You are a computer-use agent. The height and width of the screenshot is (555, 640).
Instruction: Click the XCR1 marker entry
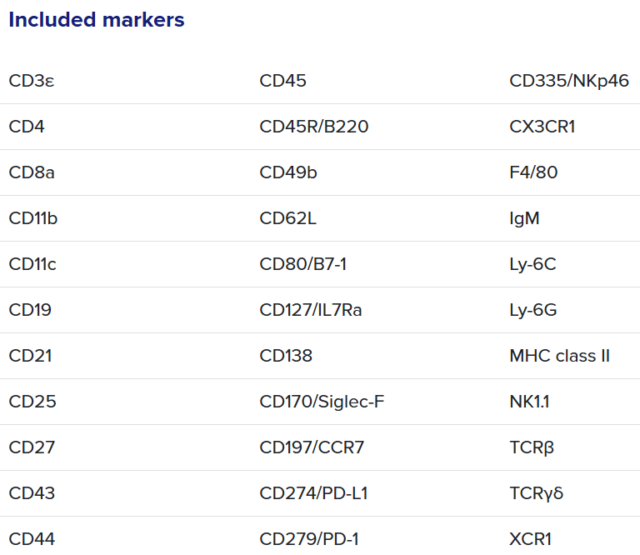530,540
